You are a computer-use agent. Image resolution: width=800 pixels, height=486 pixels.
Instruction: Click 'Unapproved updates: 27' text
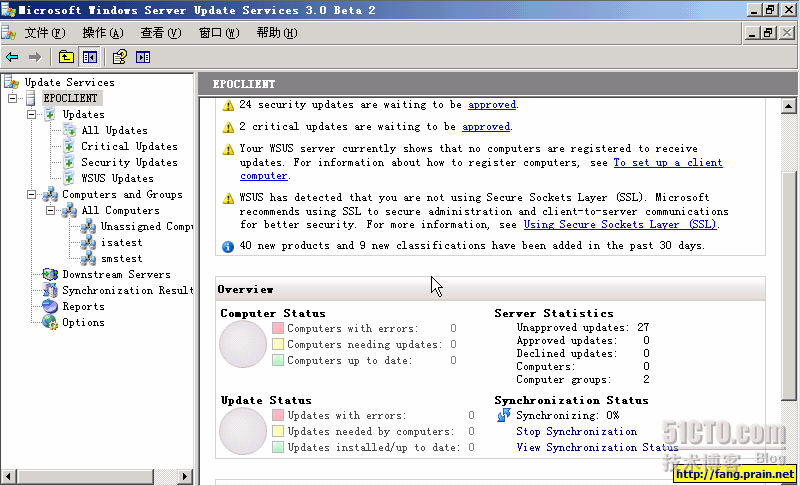click(x=583, y=327)
